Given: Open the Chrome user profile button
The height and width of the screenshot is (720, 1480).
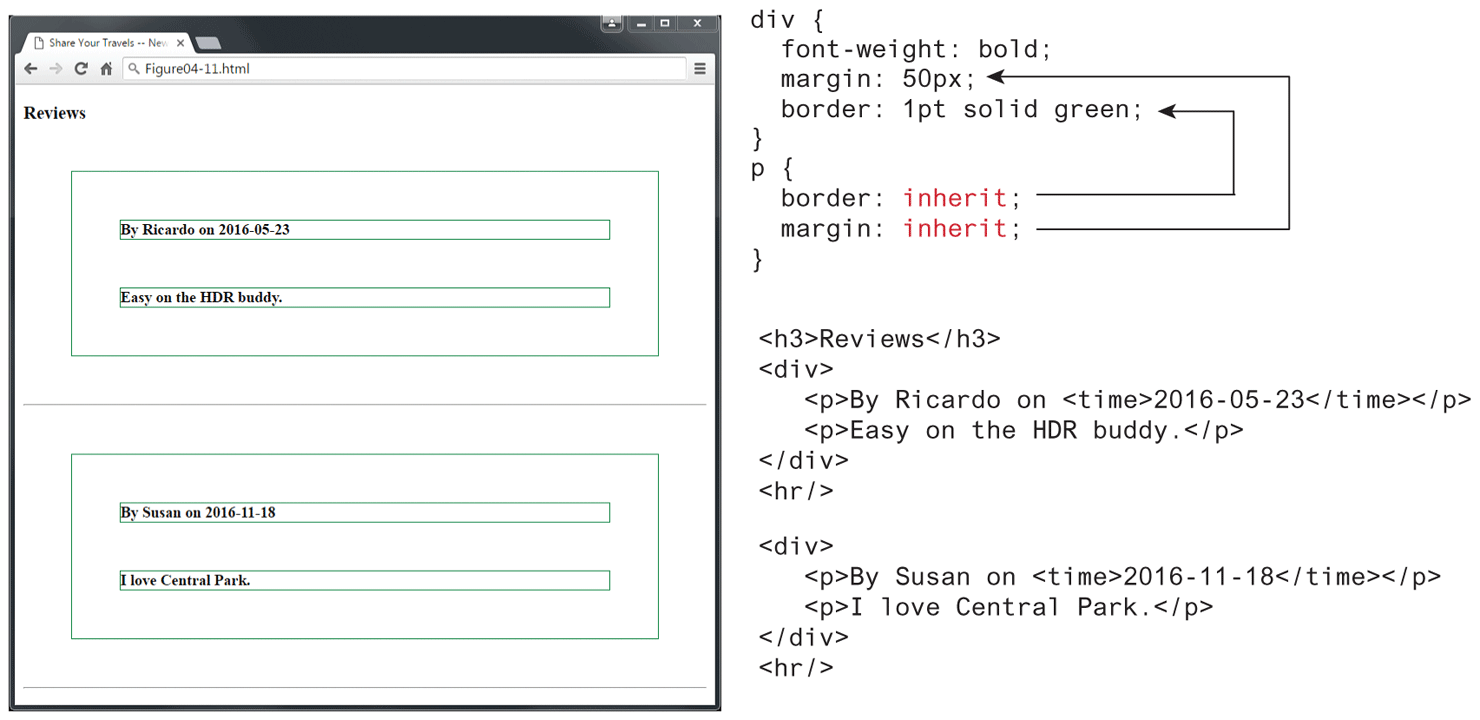Looking at the screenshot, I should click(612, 23).
